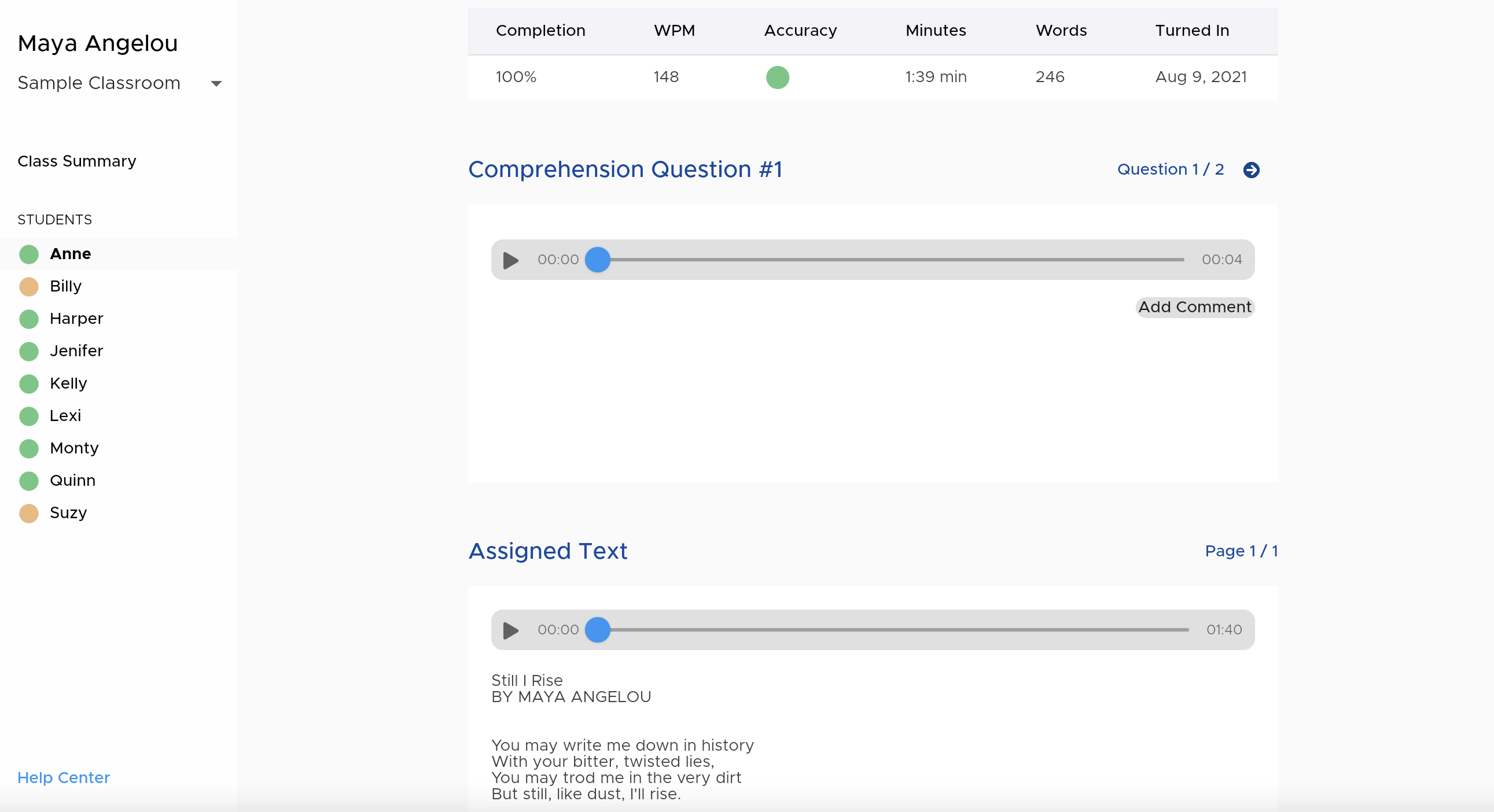Image resolution: width=1494 pixels, height=812 pixels.
Task: Click the 1:39 min value
Action: (x=936, y=77)
